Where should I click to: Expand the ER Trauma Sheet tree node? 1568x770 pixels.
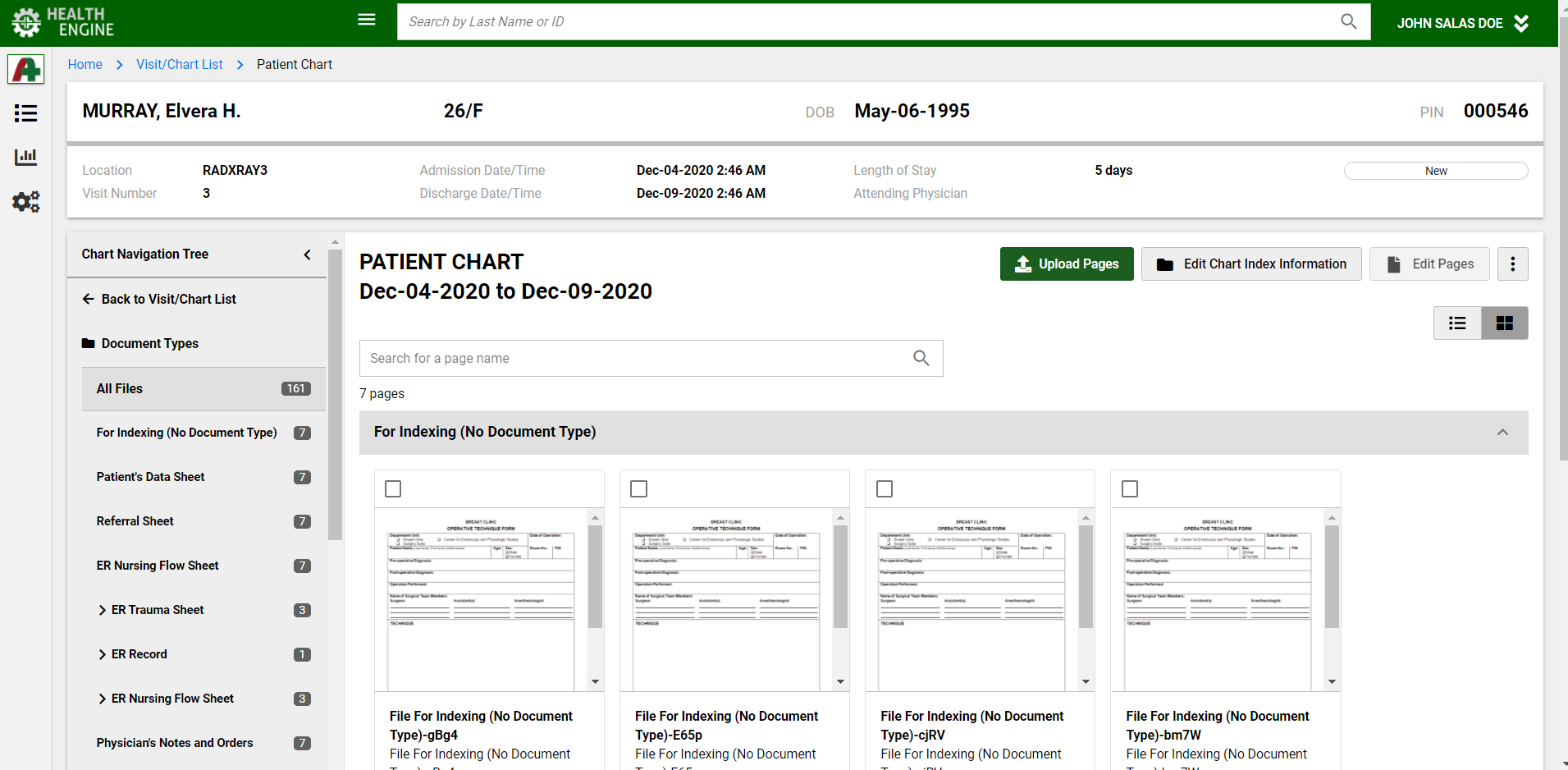click(x=102, y=610)
